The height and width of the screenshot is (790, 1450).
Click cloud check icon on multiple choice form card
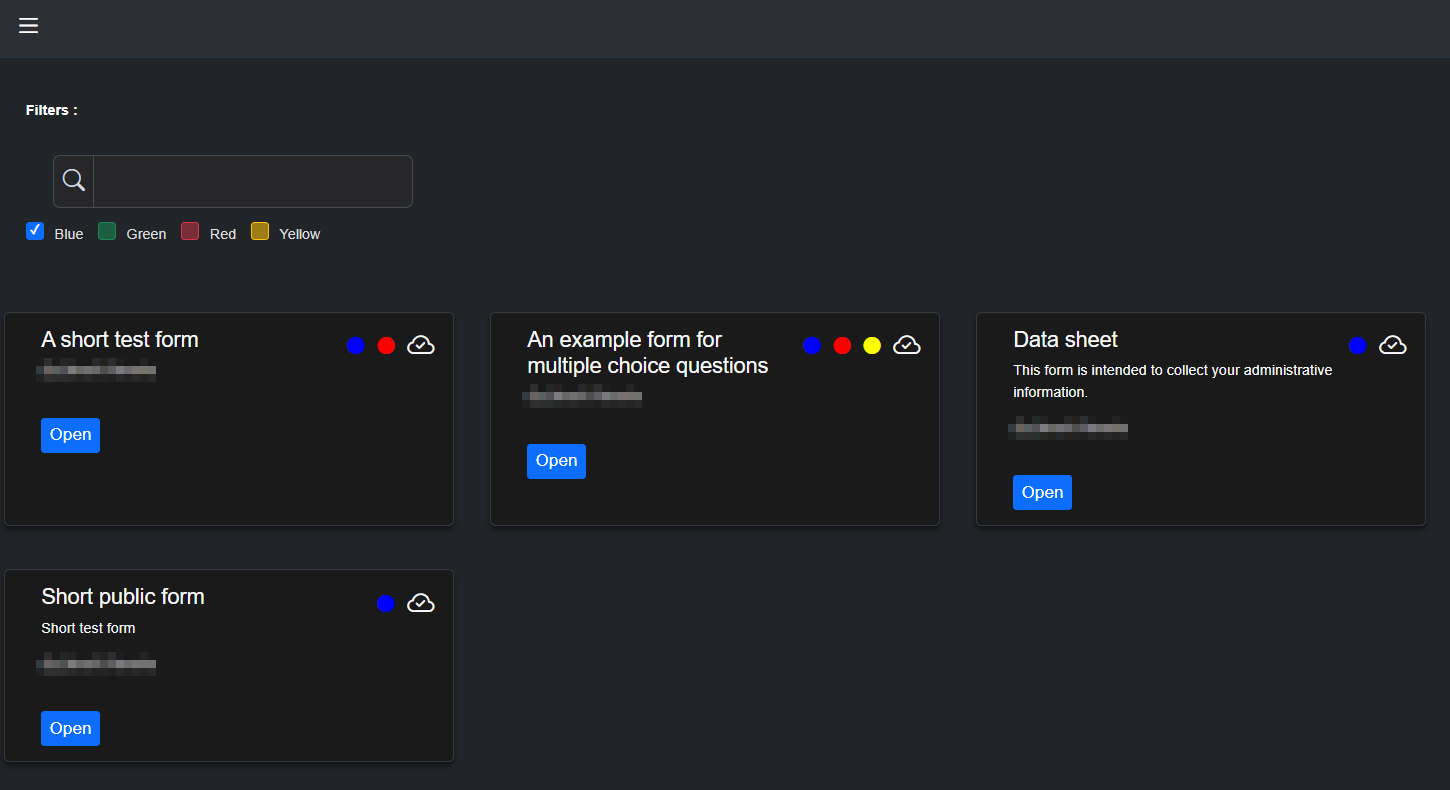(x=907, y=345)
